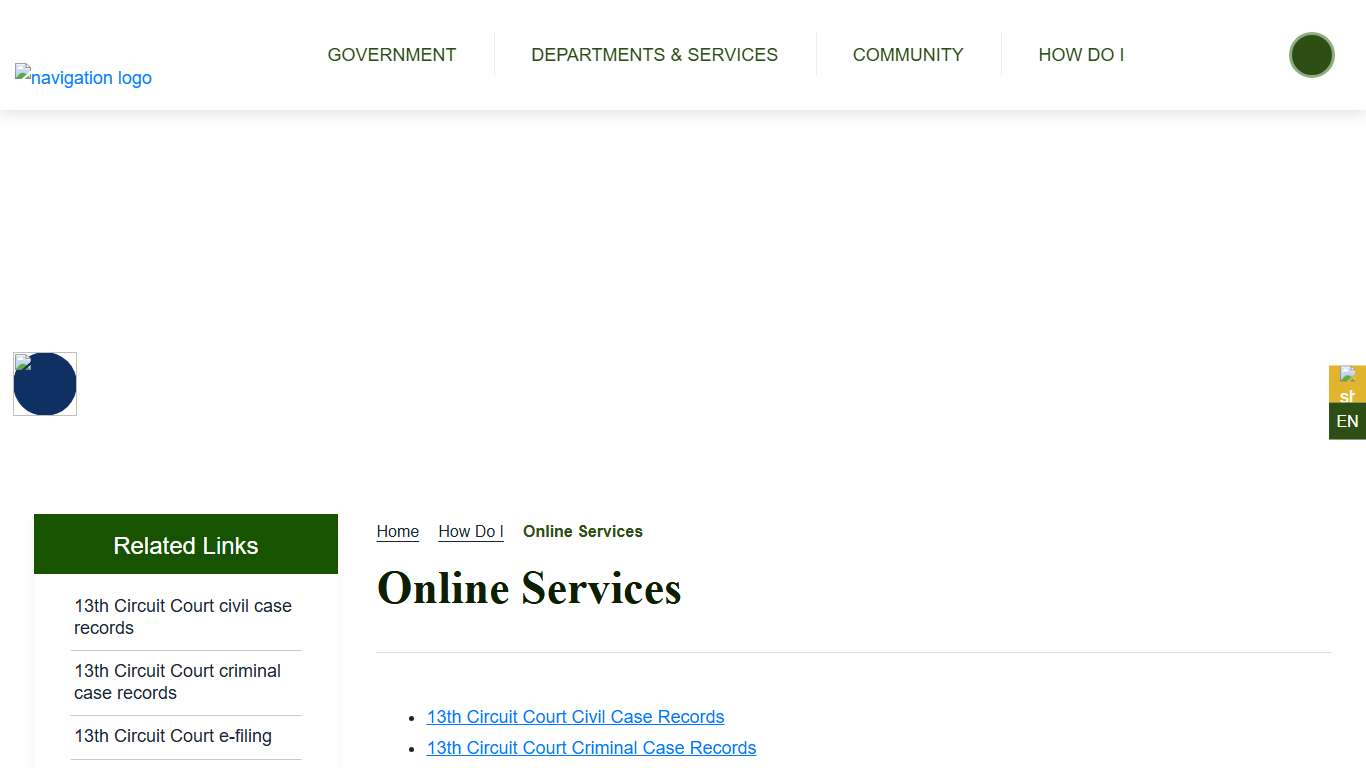Viewport: 1366px width, 768px height.
Task: Open 13th Circuit Court Civil Case Records
Action: point(575,717)
